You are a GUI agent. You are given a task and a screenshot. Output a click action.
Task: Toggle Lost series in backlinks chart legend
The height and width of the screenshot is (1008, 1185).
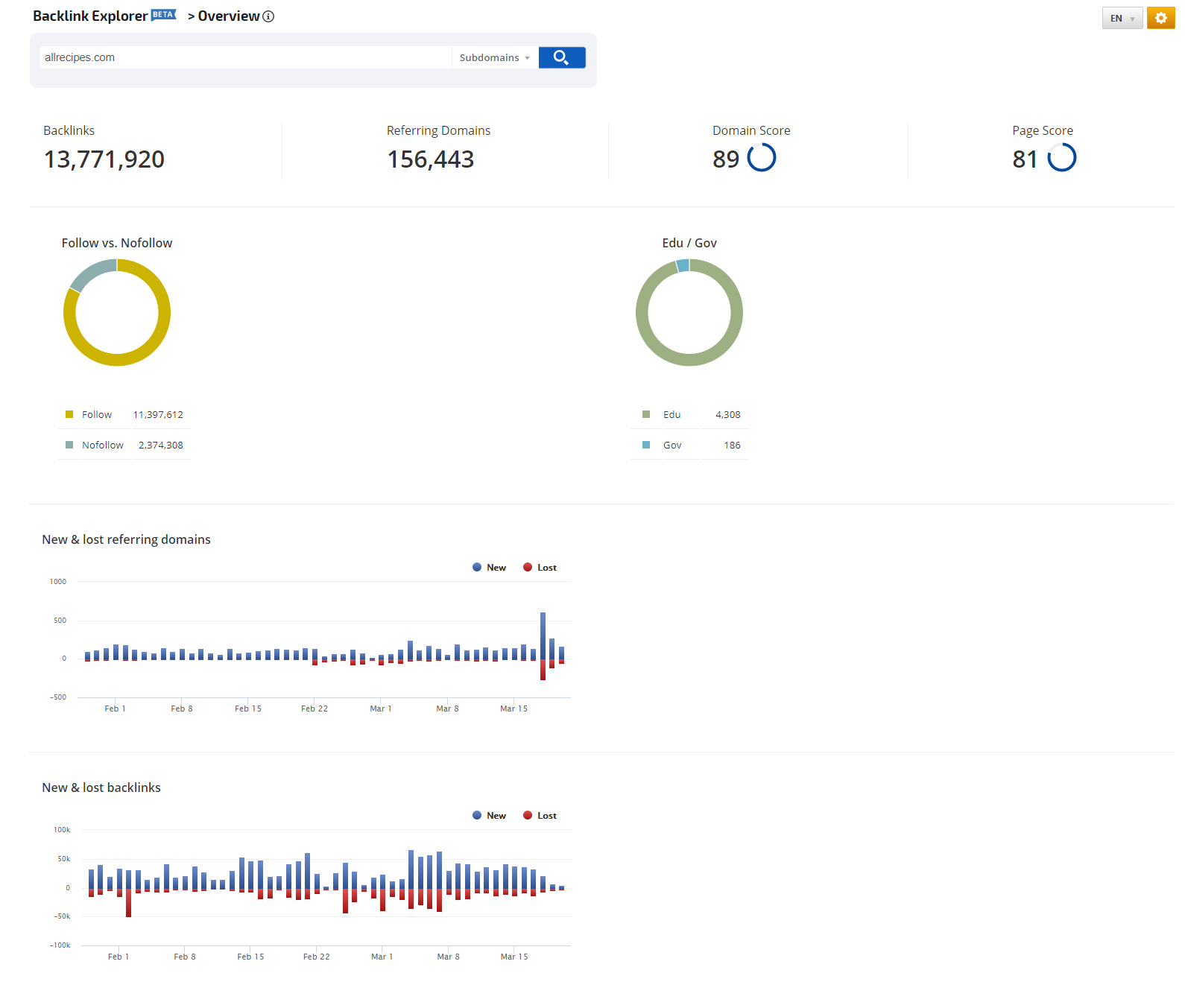pos(540,816)
